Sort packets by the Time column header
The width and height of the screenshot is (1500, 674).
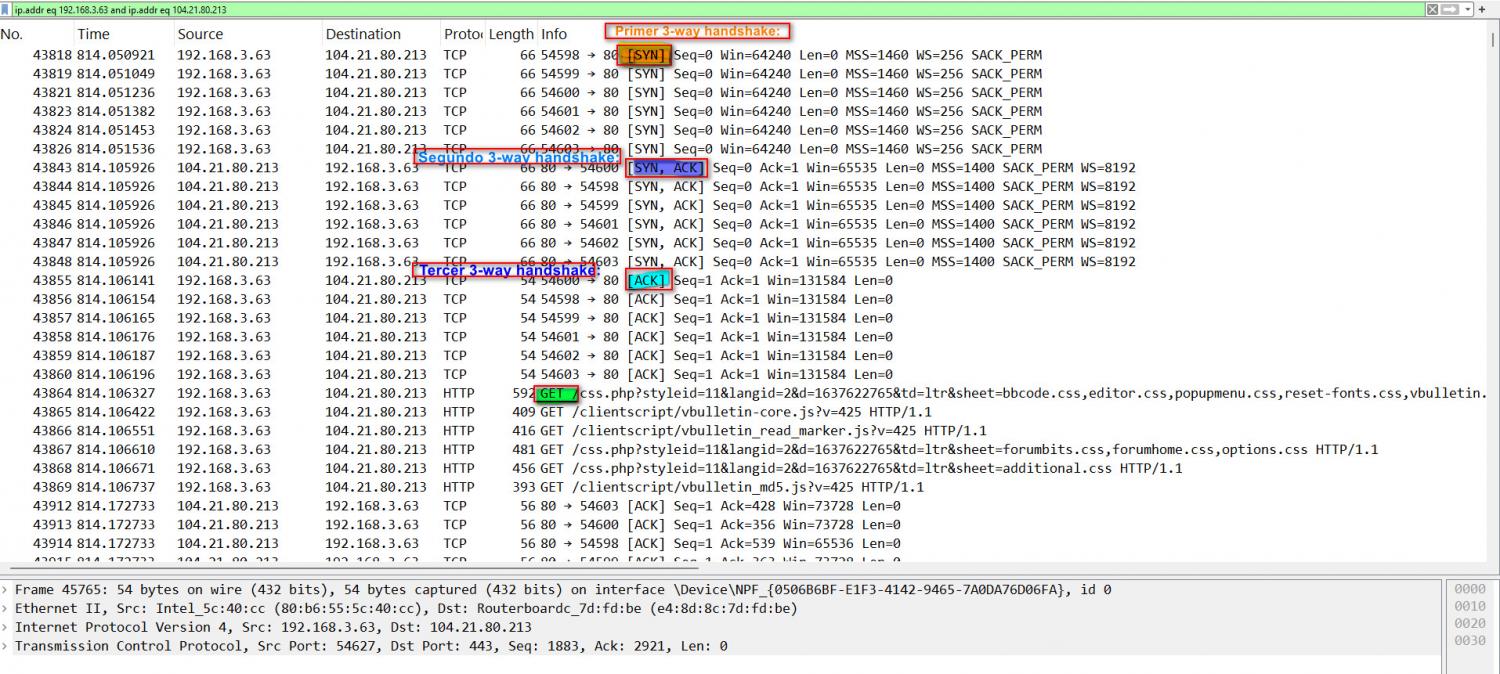pyautogui.click(x=93, y=34)
